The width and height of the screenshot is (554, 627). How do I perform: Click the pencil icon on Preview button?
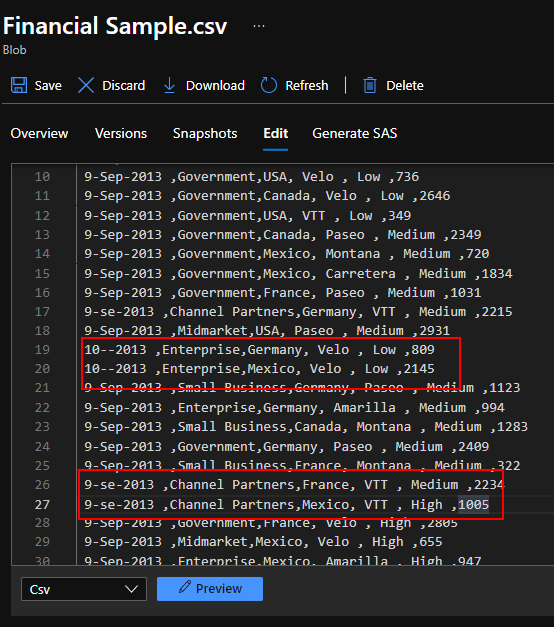pos(184,587)
